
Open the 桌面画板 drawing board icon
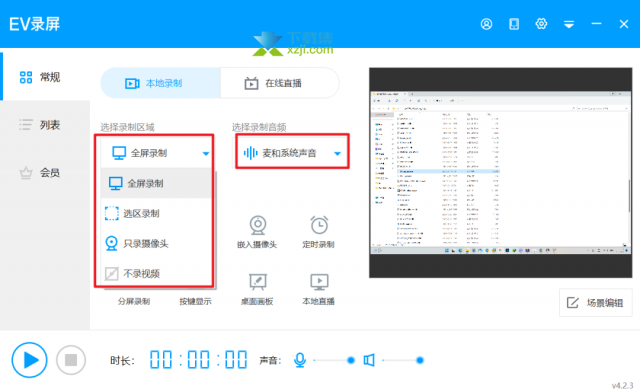[258, 282]
